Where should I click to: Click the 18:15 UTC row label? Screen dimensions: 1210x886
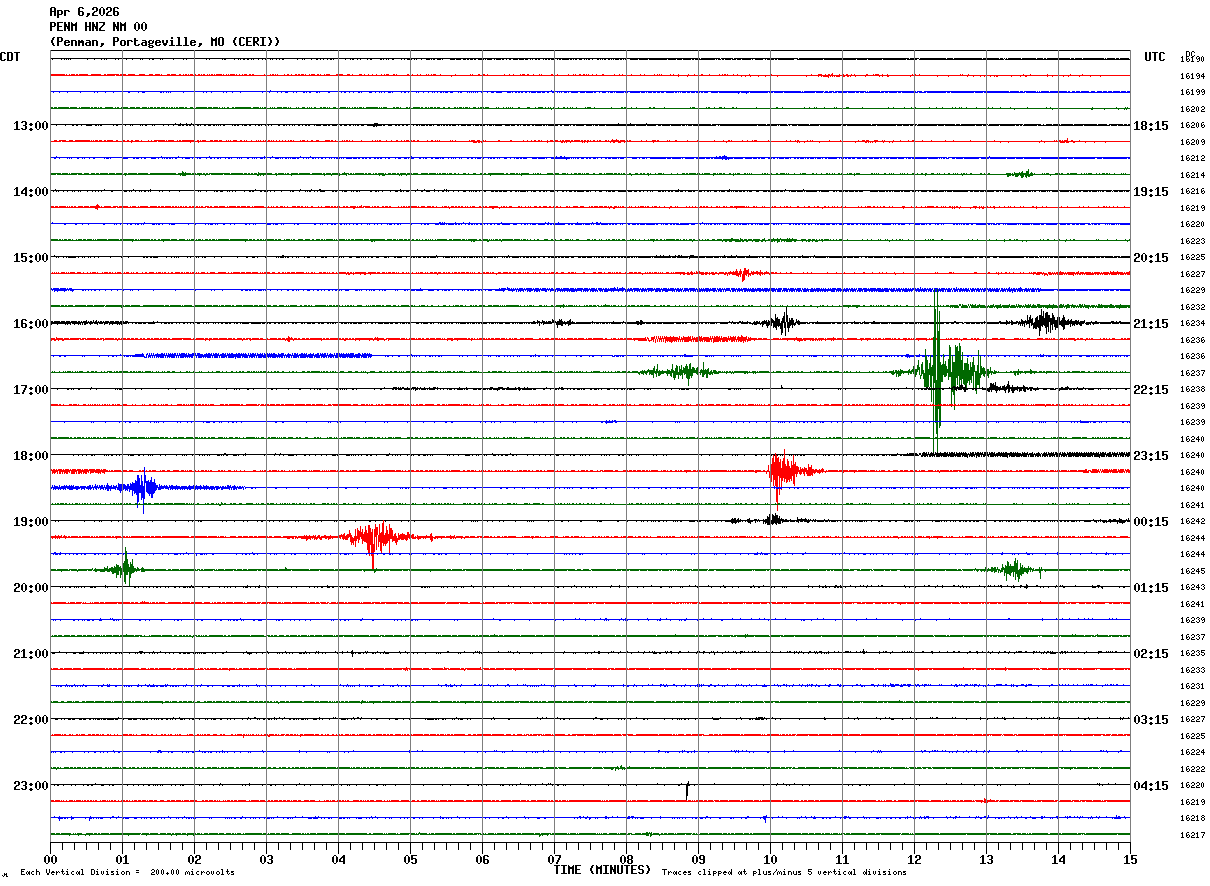[1151, 126]
